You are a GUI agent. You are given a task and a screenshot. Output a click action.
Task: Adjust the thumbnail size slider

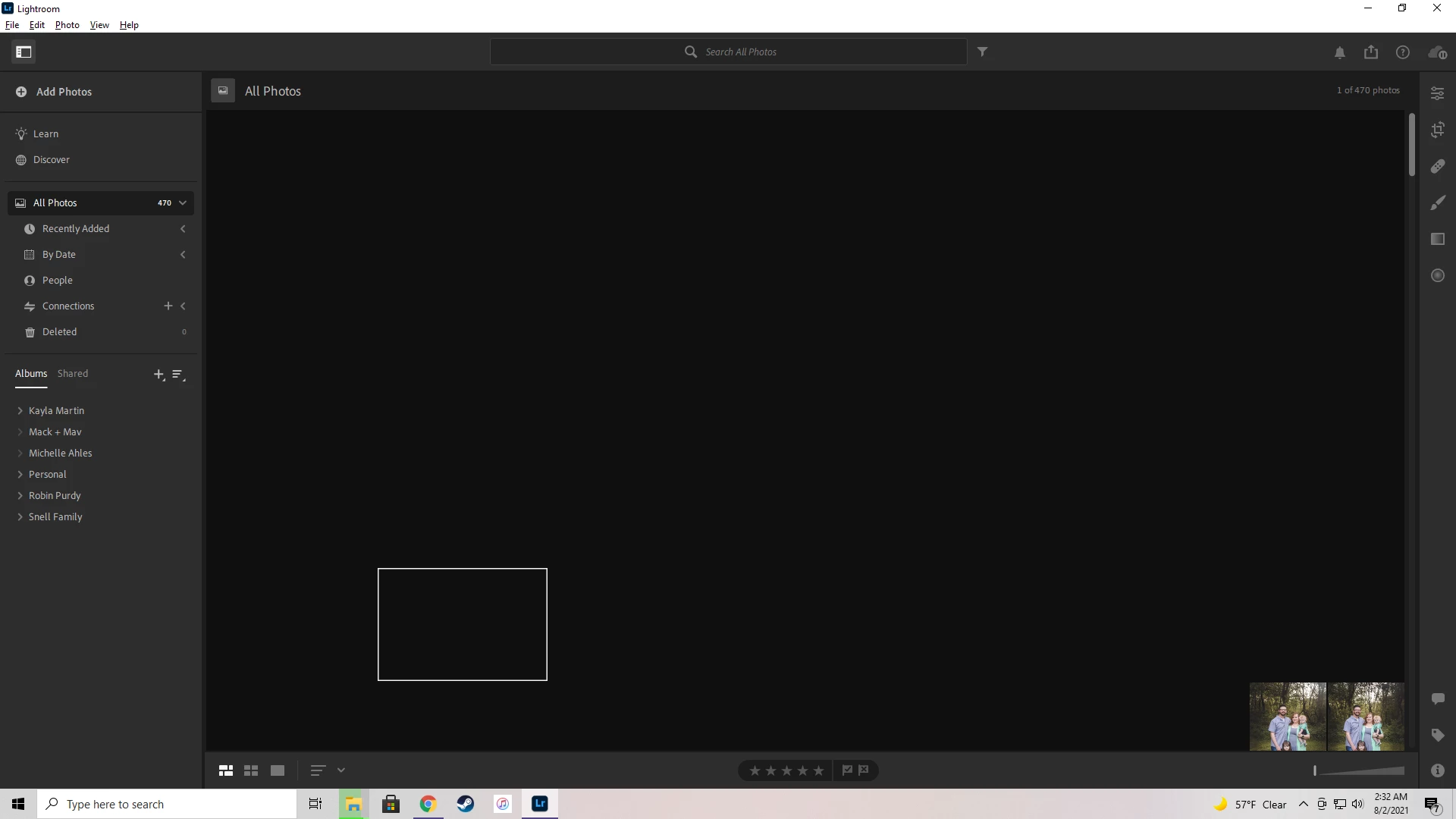(x=1358, y=770)
